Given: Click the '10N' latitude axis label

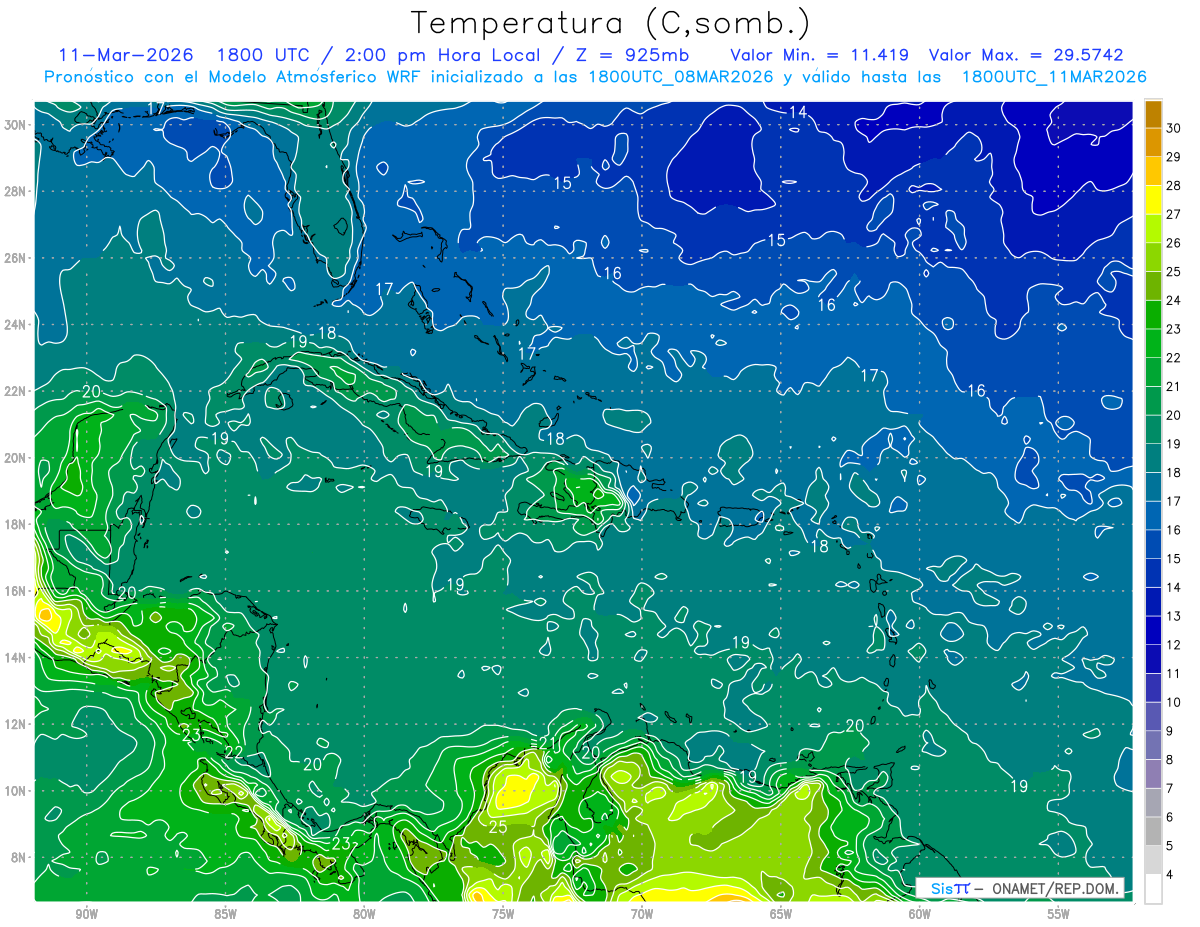Looking at the screenshot, I should point(17,790).
